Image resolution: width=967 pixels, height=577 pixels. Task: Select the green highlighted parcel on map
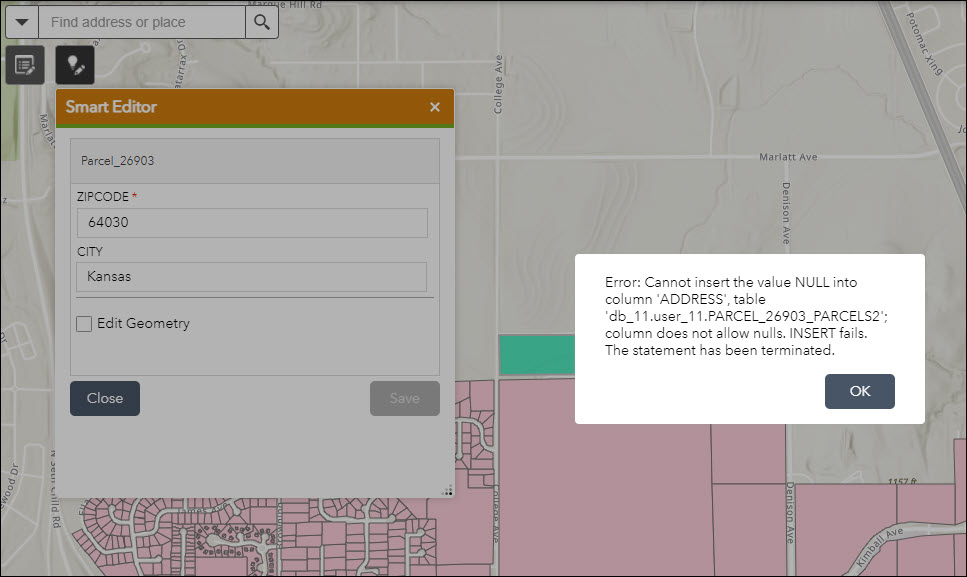click(537, 355)
